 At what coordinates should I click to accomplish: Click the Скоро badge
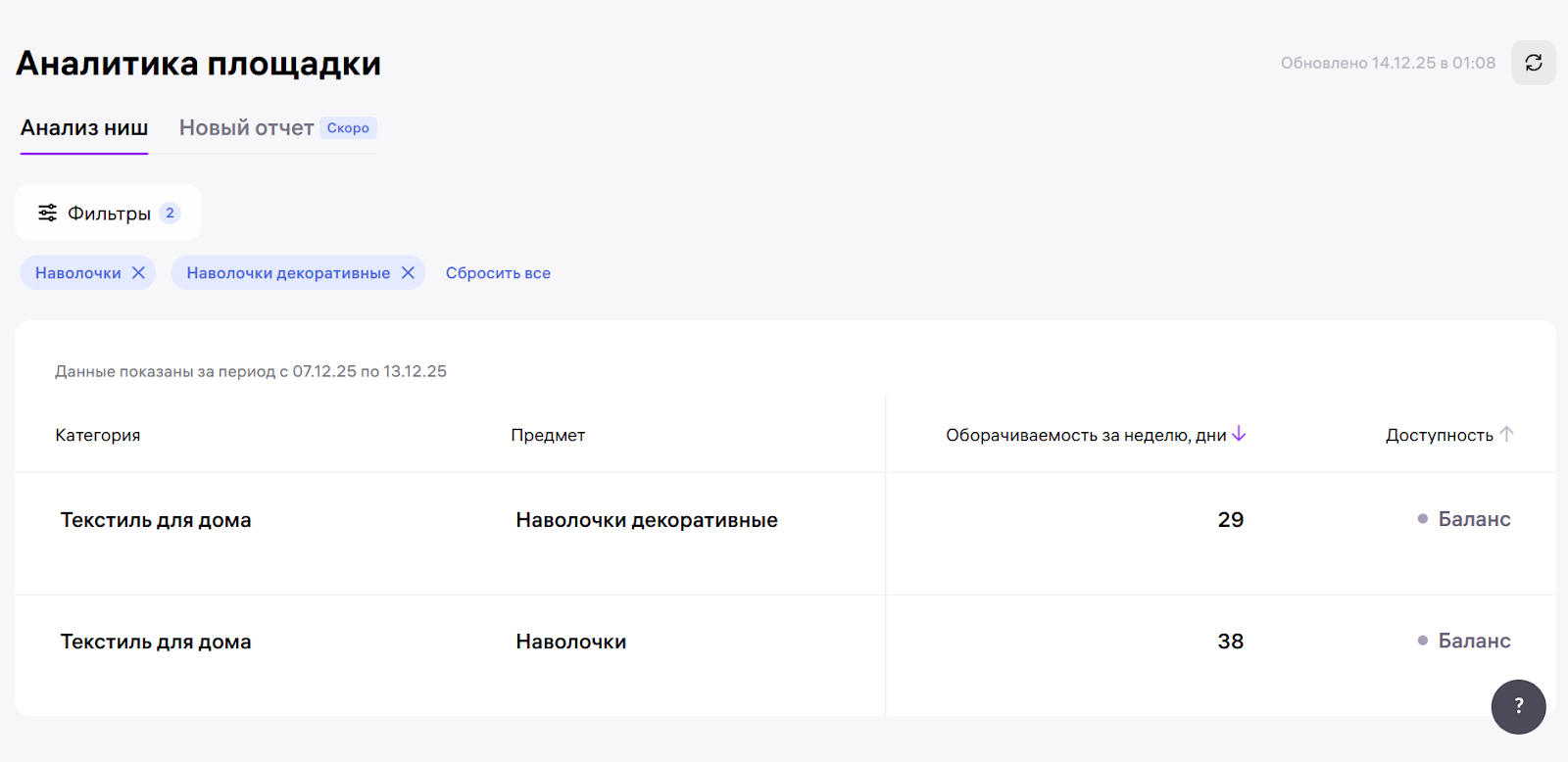click(348, 128)
